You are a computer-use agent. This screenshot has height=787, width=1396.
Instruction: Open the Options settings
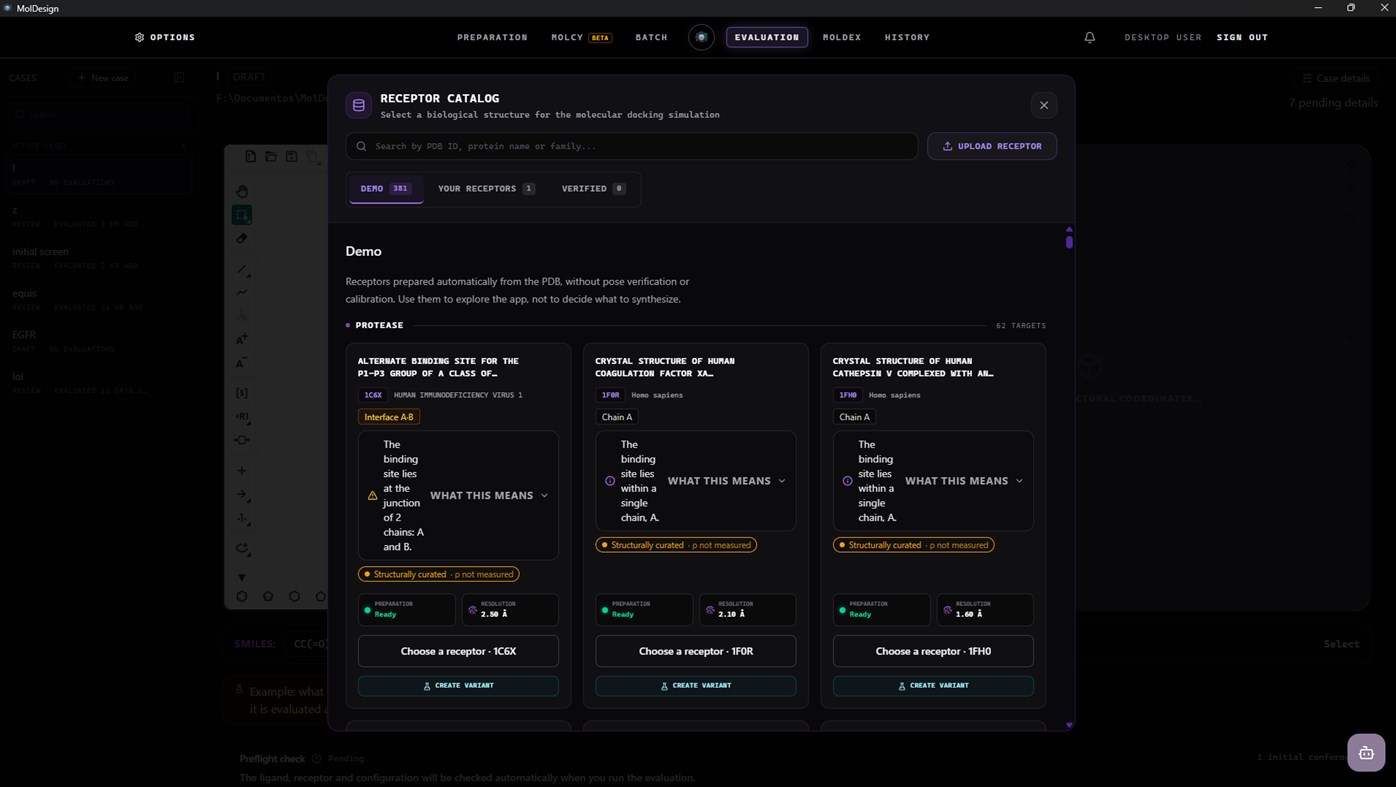(x=165, y=37)
